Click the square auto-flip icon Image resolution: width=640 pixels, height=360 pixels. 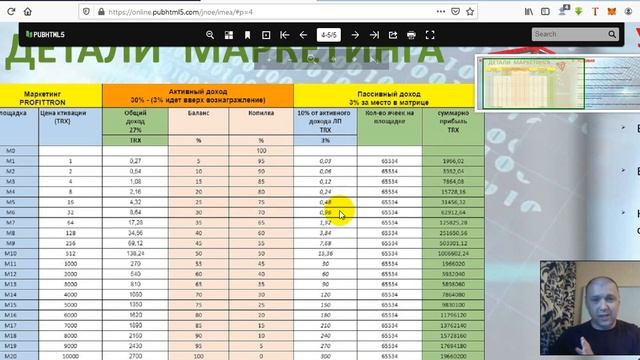point(266,35)
